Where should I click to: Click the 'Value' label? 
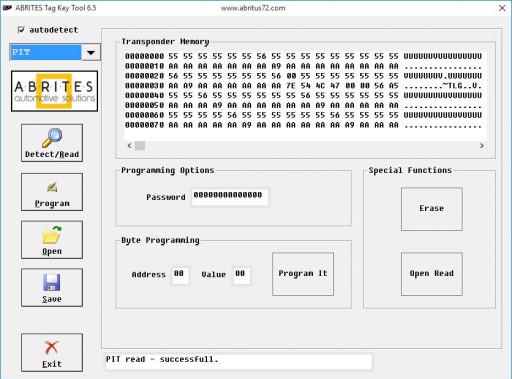213,275
